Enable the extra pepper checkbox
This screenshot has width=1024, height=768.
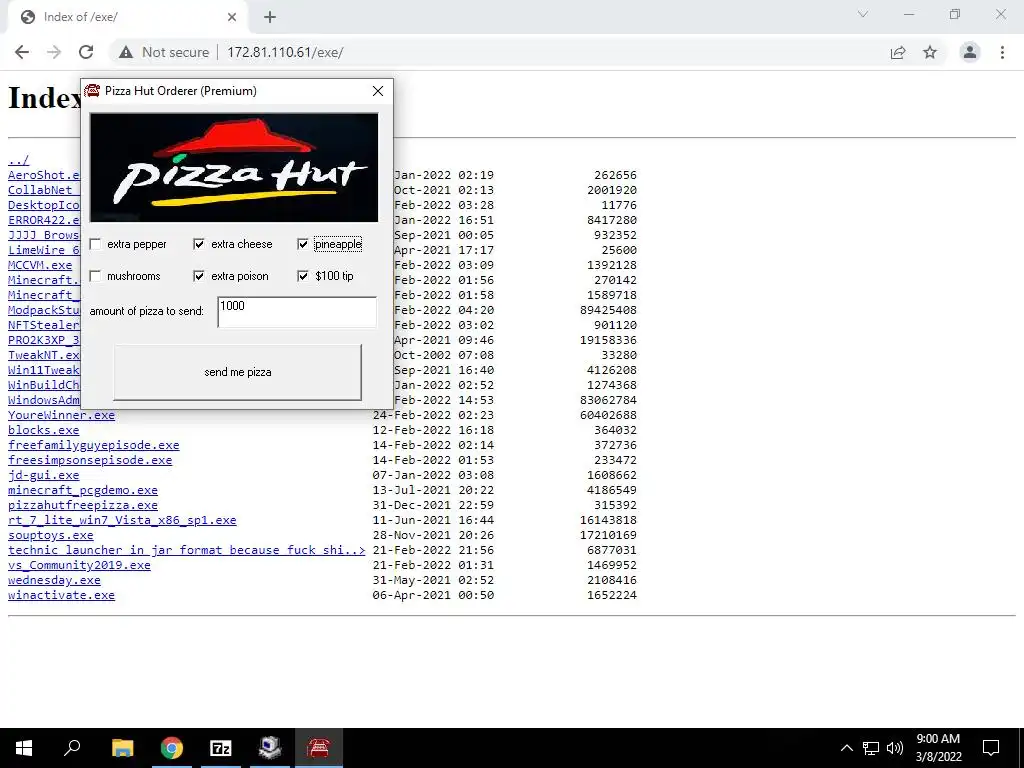coord(96,244)
